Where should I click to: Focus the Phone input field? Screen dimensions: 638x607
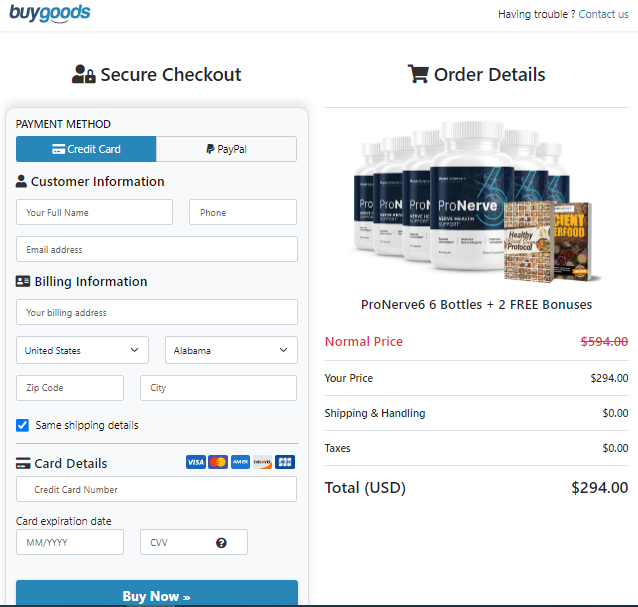243,212
